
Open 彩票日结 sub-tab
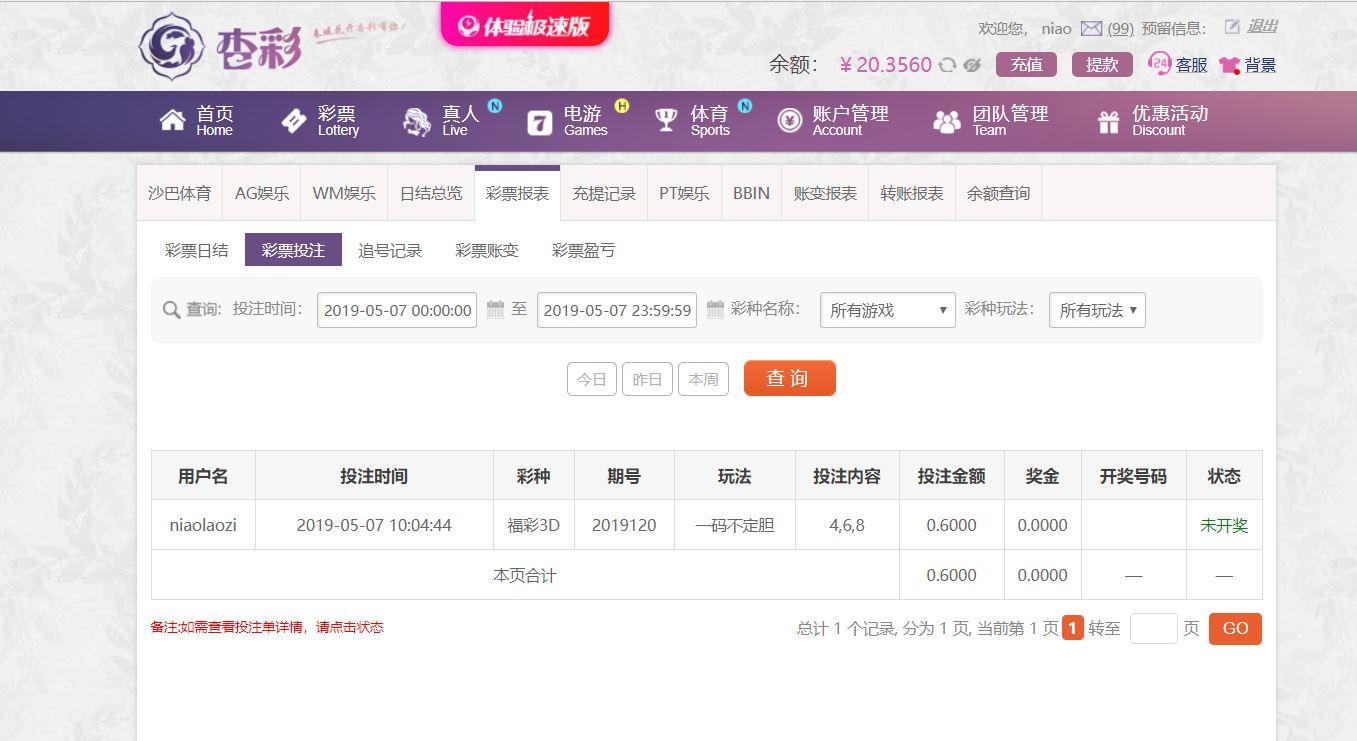[x=197, y=250]
